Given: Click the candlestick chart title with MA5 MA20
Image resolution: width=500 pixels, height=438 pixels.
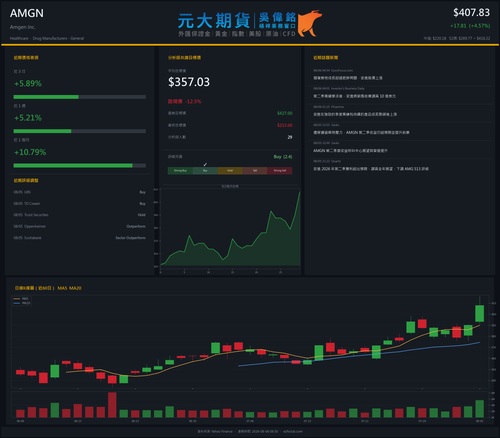Looking at the screenshot, I should [x=48, y=288].
